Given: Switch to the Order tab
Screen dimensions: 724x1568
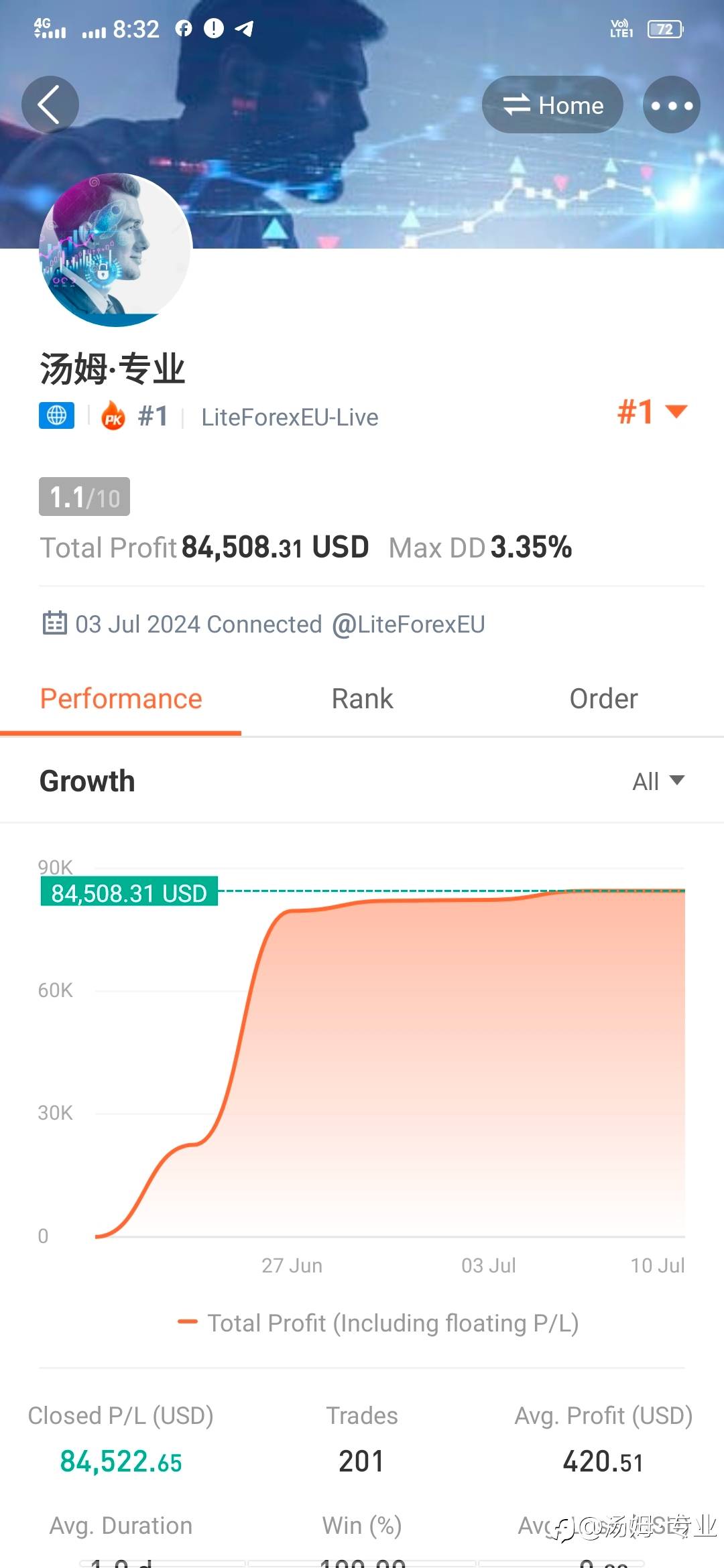Looking at the screenshot, I should click(603, 699).
